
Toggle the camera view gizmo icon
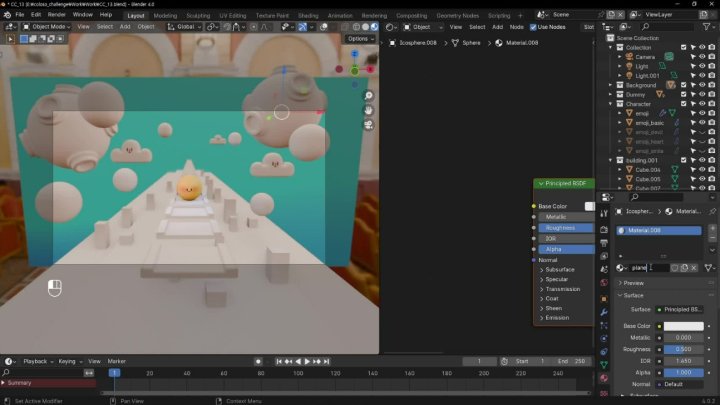[368, 124]
